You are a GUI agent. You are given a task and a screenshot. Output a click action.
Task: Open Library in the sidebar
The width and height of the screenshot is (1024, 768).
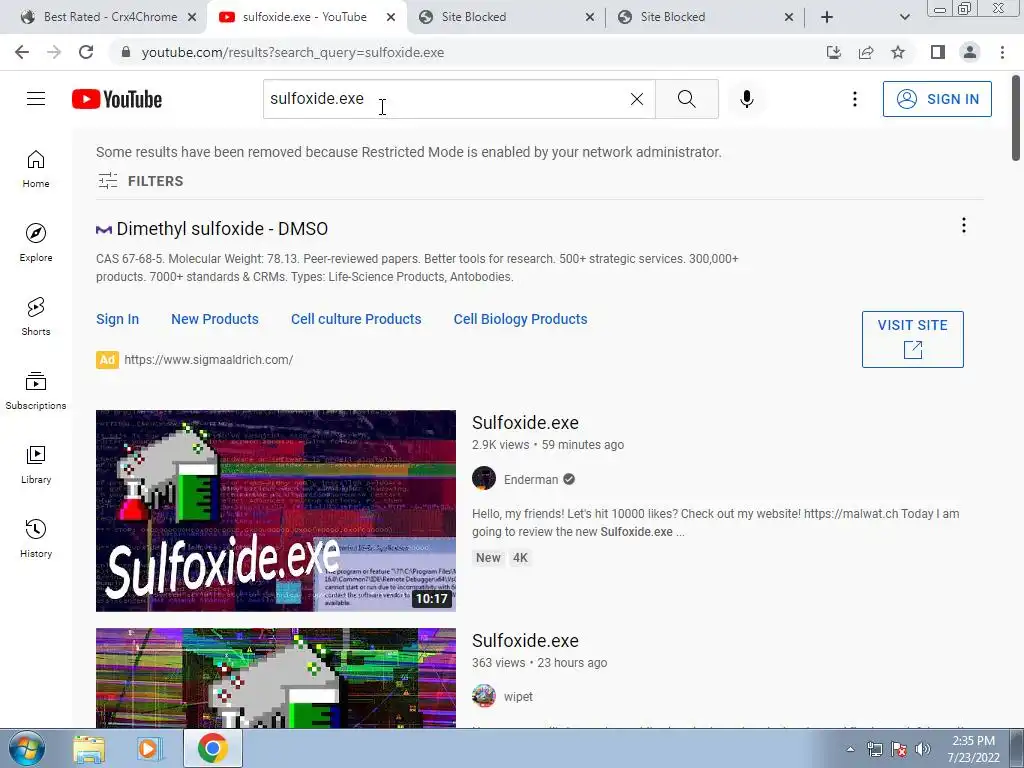point(36,464)
